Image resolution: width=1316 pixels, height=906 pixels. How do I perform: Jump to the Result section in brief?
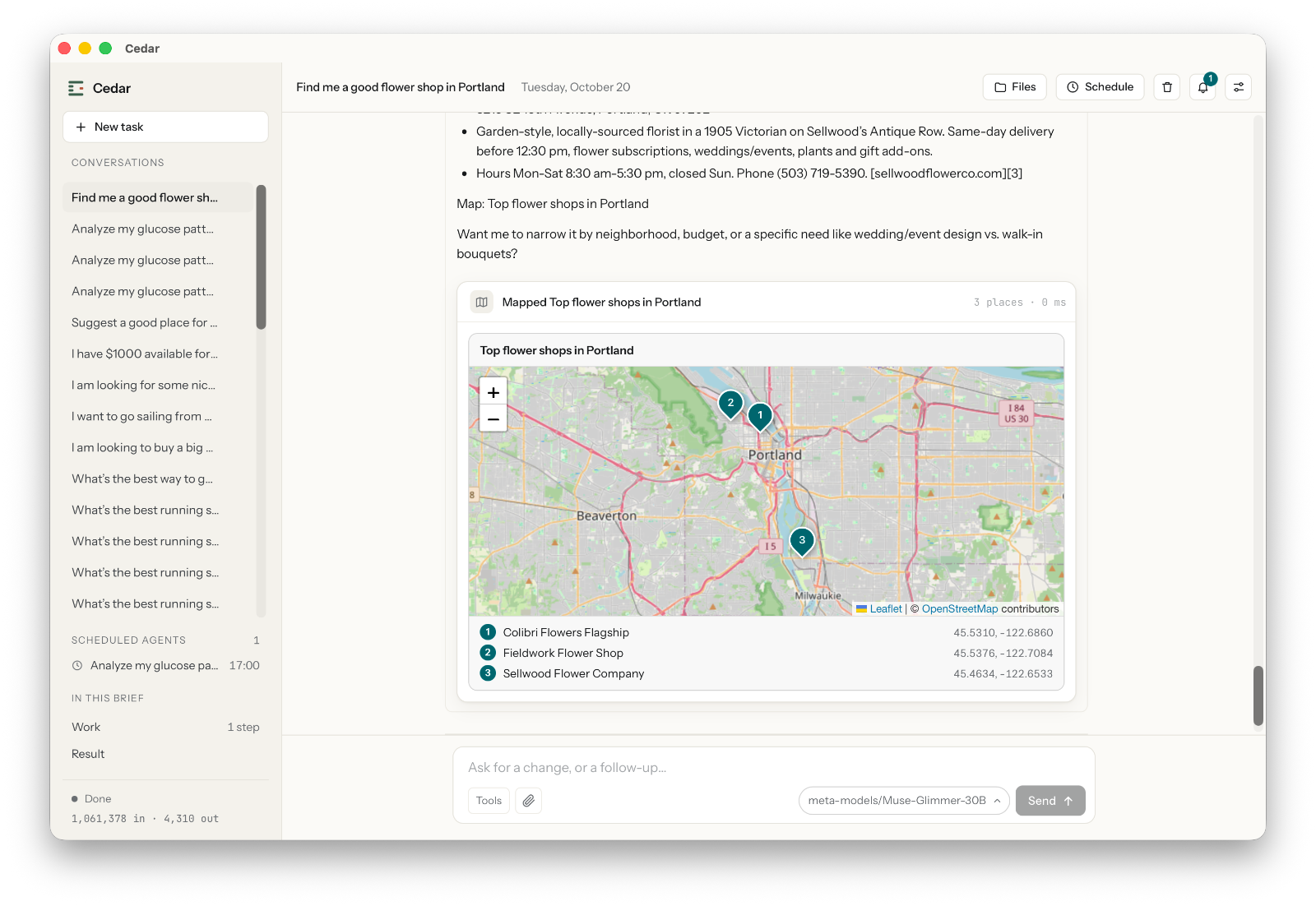(165, 754)
